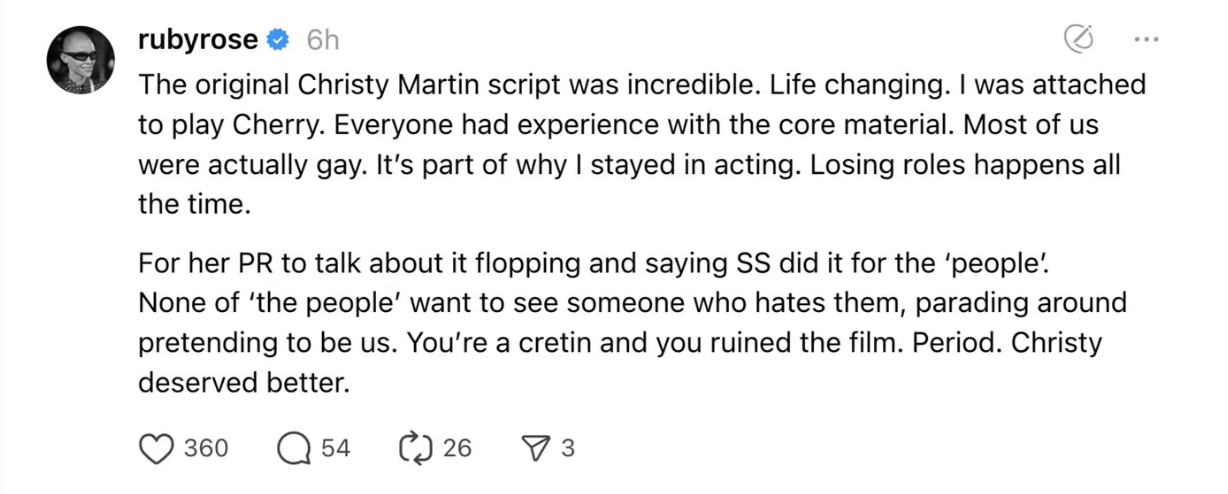Click the text 'deserved better.'
Screen dimensions: 1228x494
coord(244,383)
